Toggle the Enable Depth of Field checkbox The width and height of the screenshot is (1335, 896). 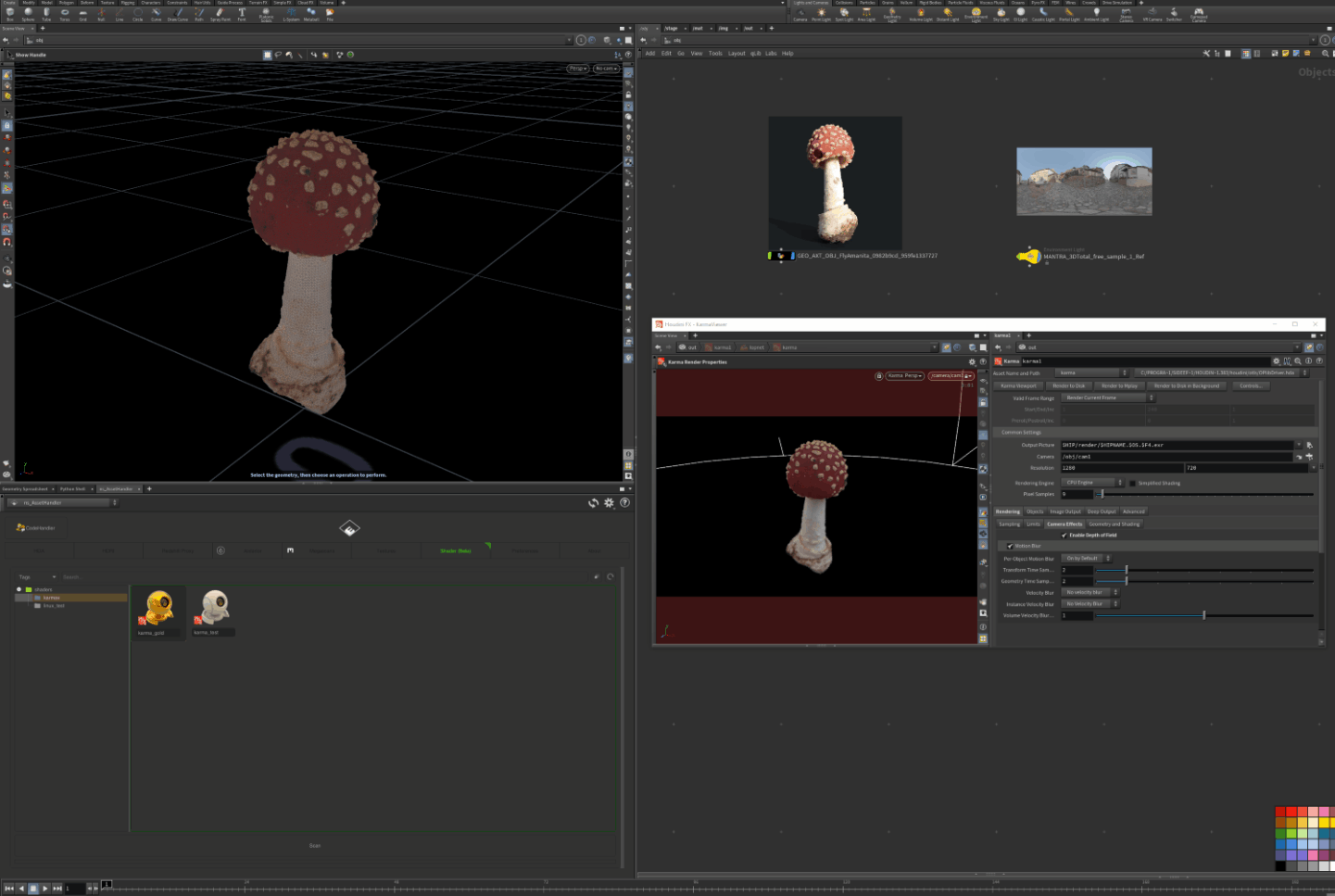coord(1064,536)
